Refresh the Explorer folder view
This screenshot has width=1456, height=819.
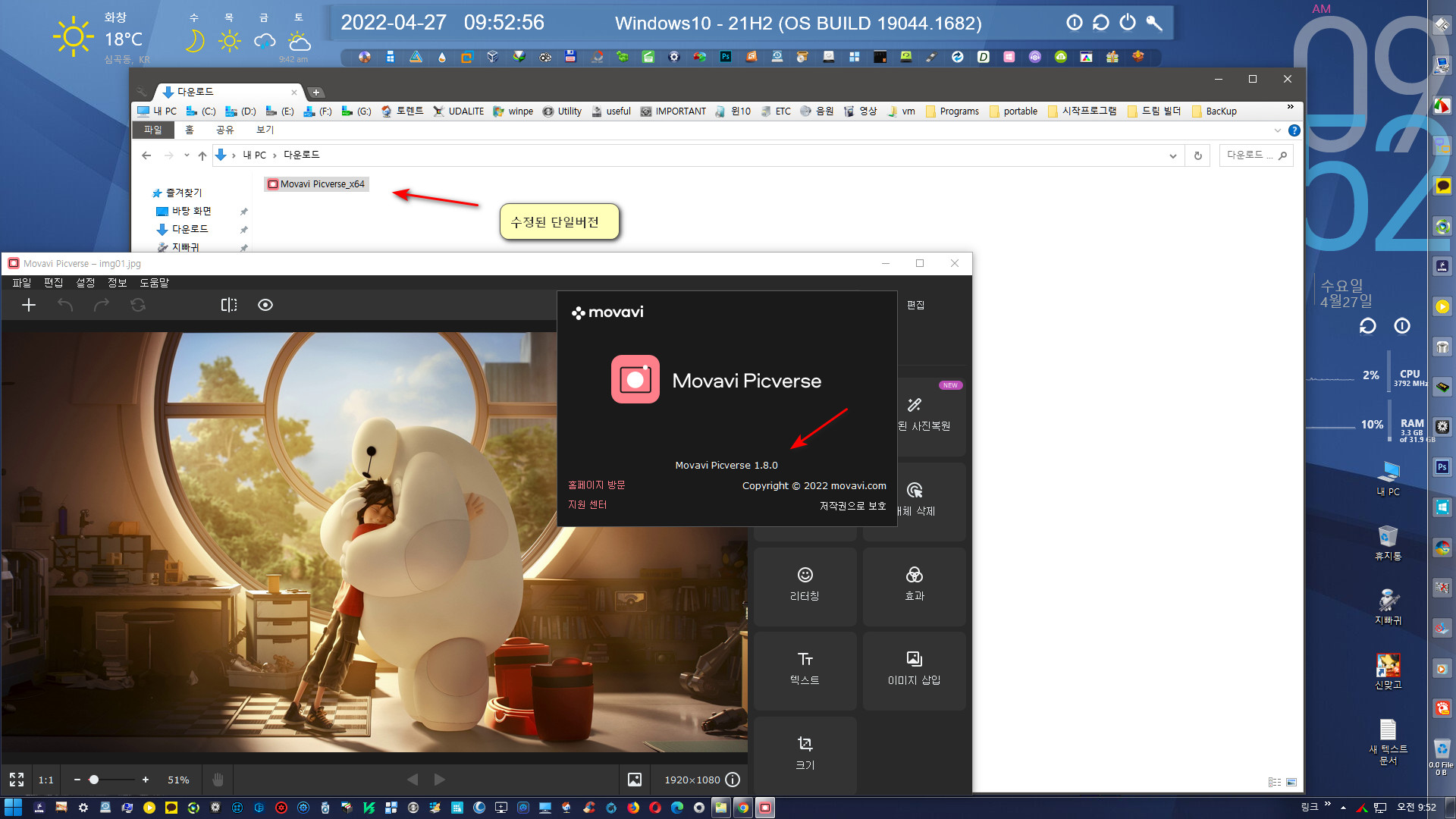1198,155
